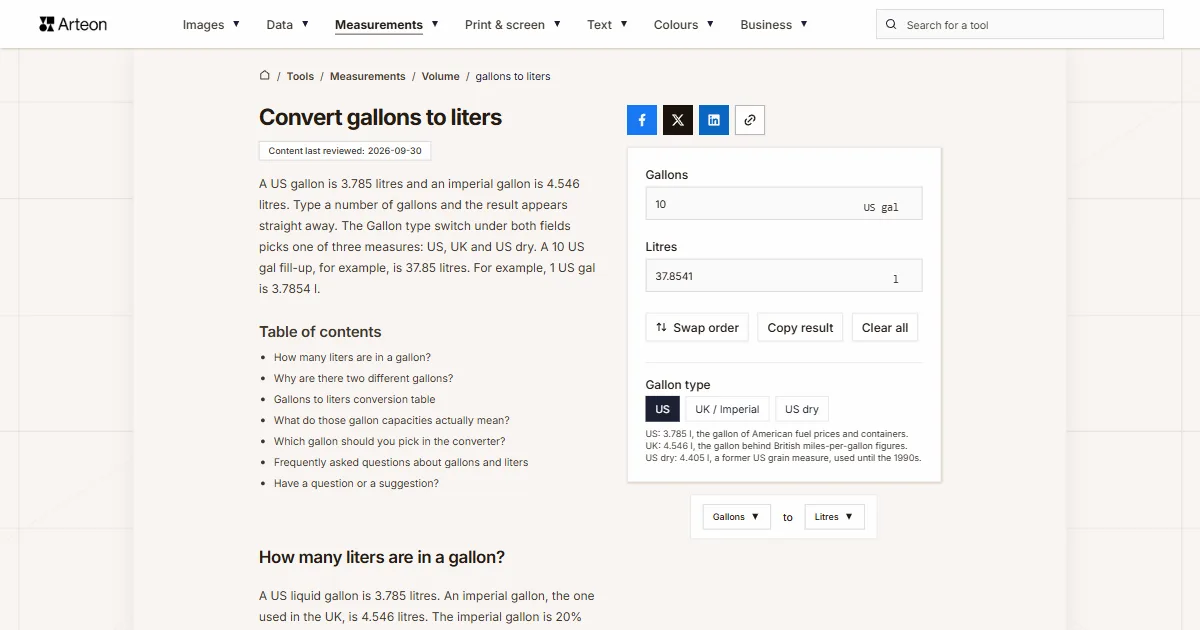Open the Litres target unit dropdown
This screenshot has width=1200, height=630.
[835, 517]
